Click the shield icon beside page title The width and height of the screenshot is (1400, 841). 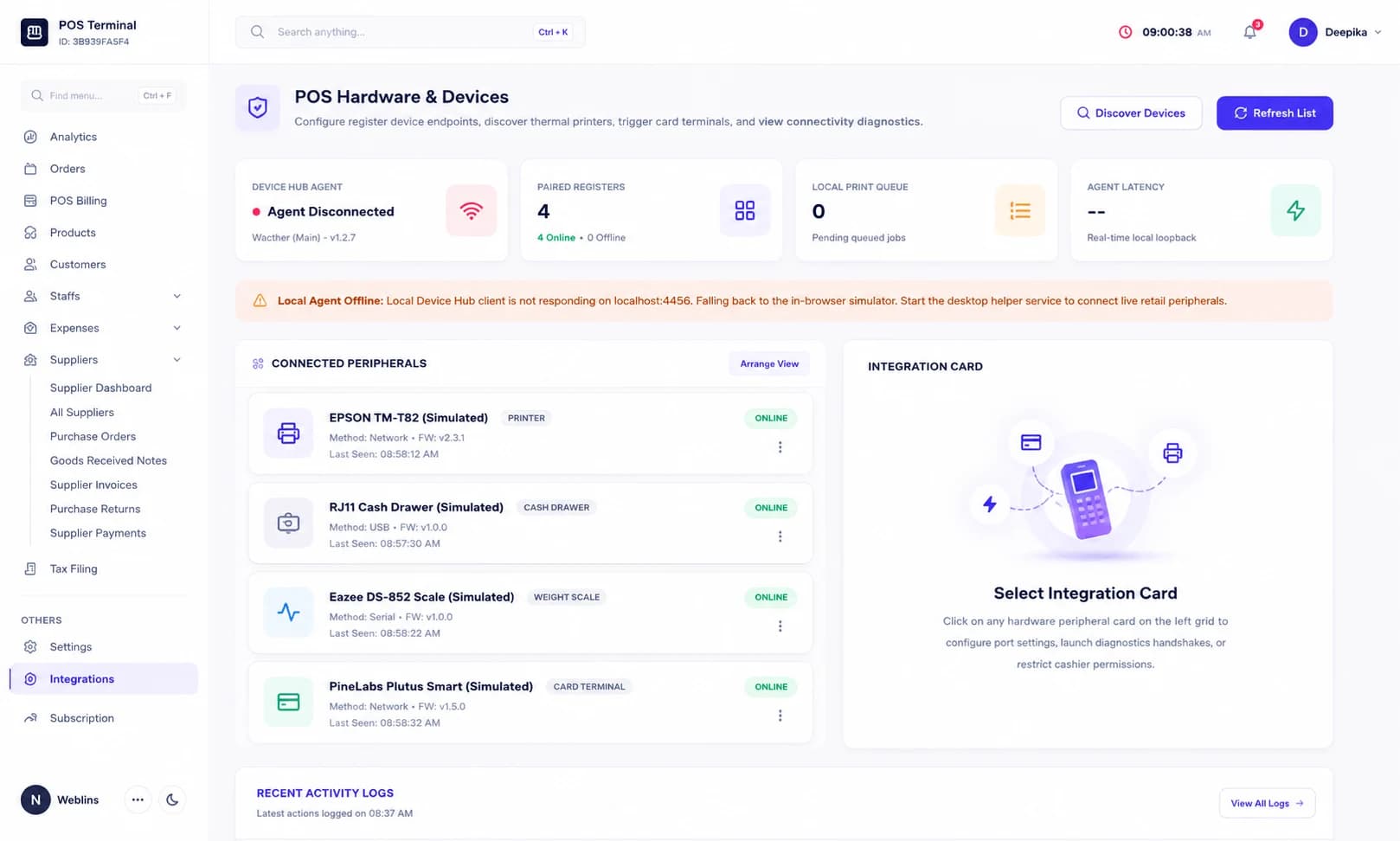pos(258,107)
